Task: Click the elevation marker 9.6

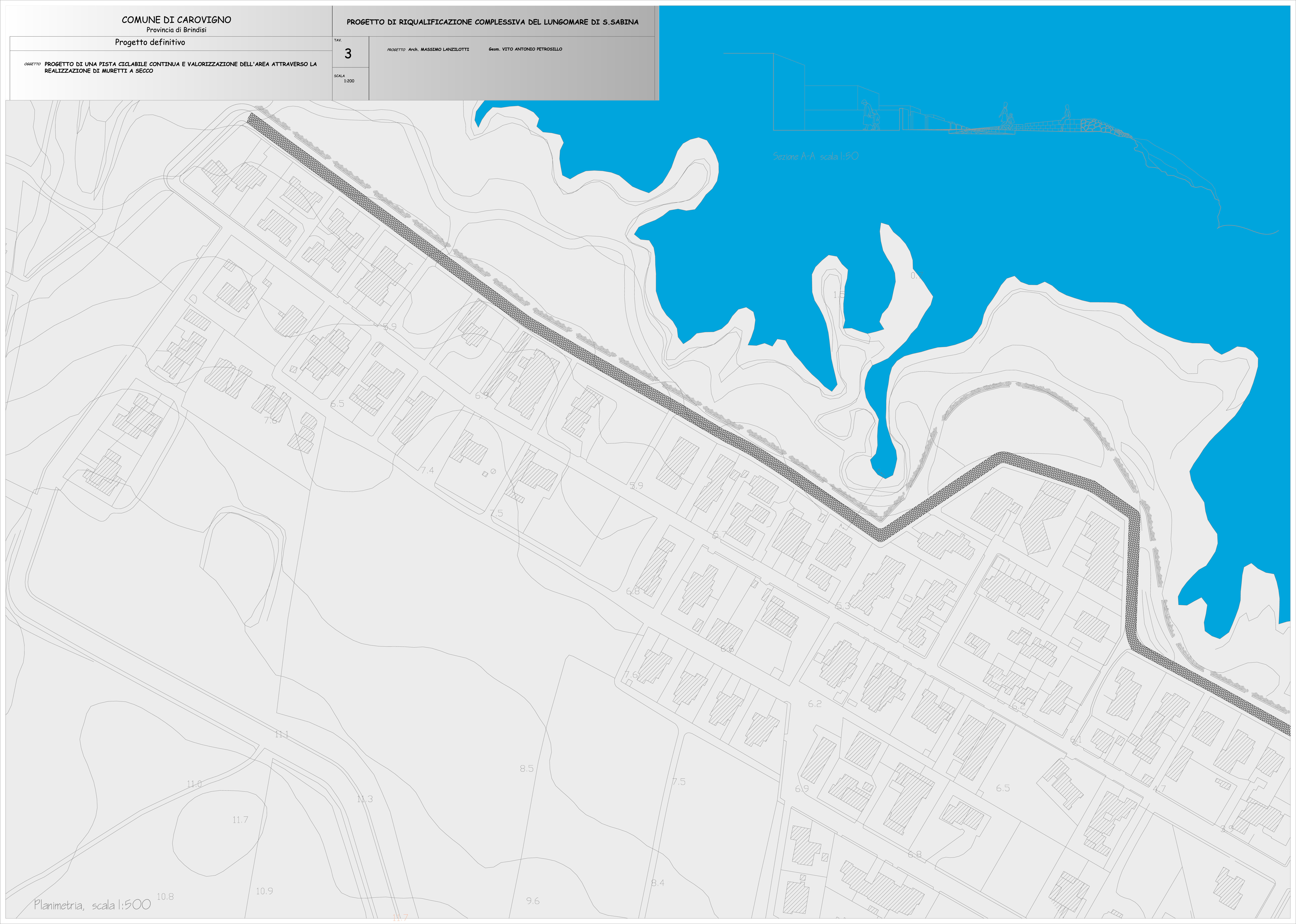Action: (x=533, y=901)
